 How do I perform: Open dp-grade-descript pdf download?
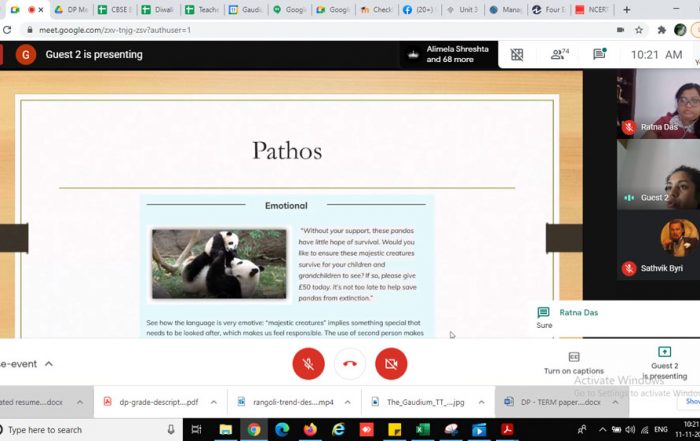pos(152,402)
